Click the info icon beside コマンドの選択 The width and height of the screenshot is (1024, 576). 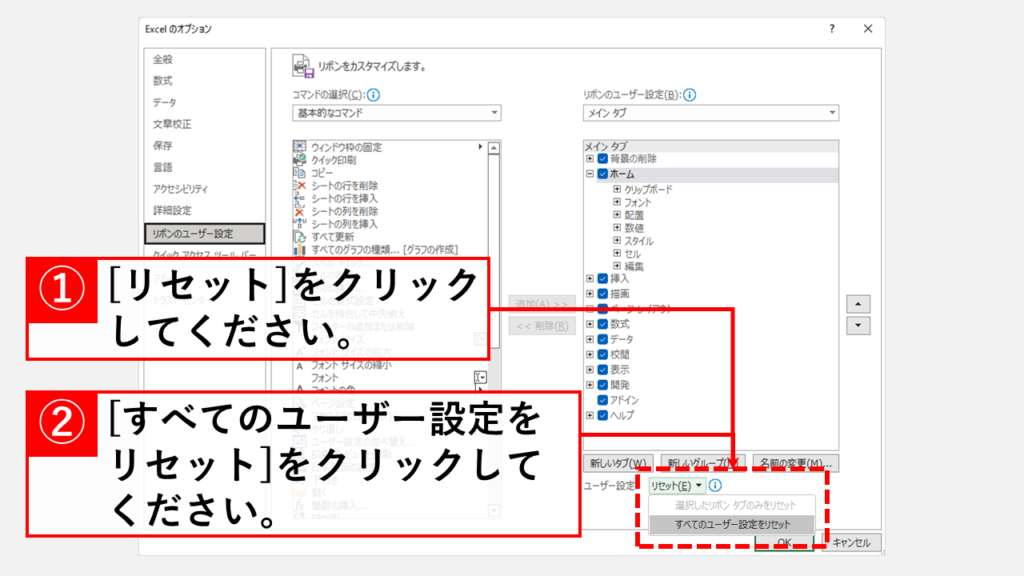[373, 95]
